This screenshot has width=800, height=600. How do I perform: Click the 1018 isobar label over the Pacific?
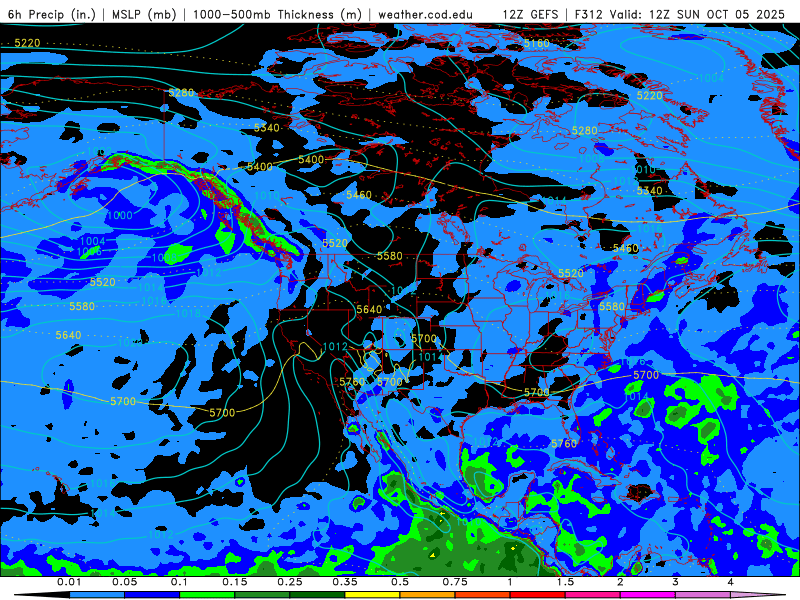(x=188, y=313)
